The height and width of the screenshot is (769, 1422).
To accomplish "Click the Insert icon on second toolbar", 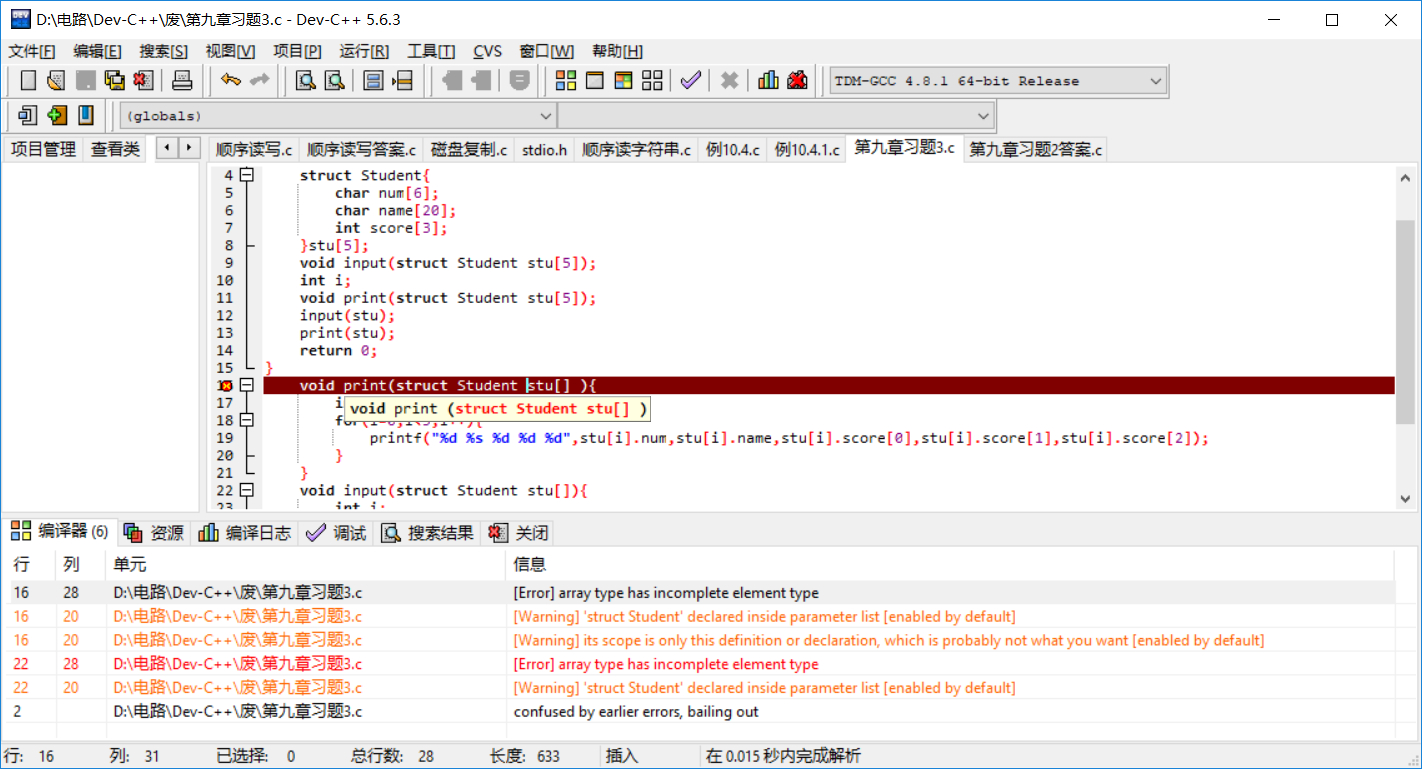I will pos(28,115).
